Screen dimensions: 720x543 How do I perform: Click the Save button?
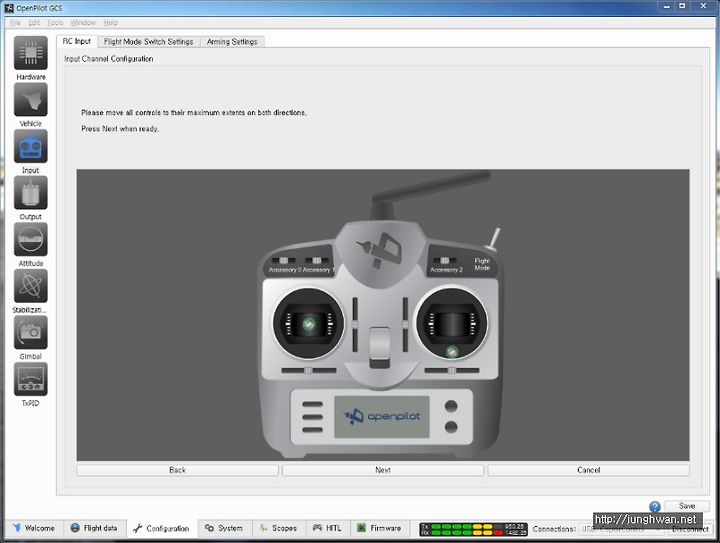(686, 506)
